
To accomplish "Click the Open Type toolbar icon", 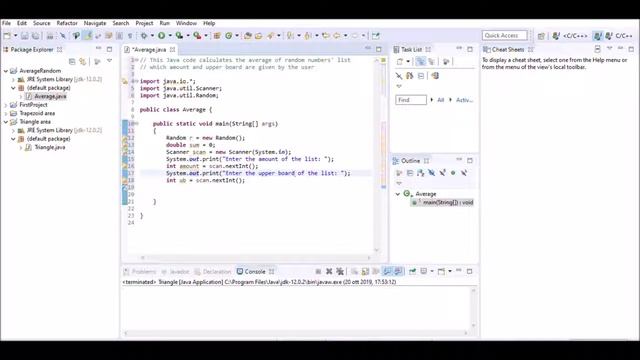I will [247, 36].
